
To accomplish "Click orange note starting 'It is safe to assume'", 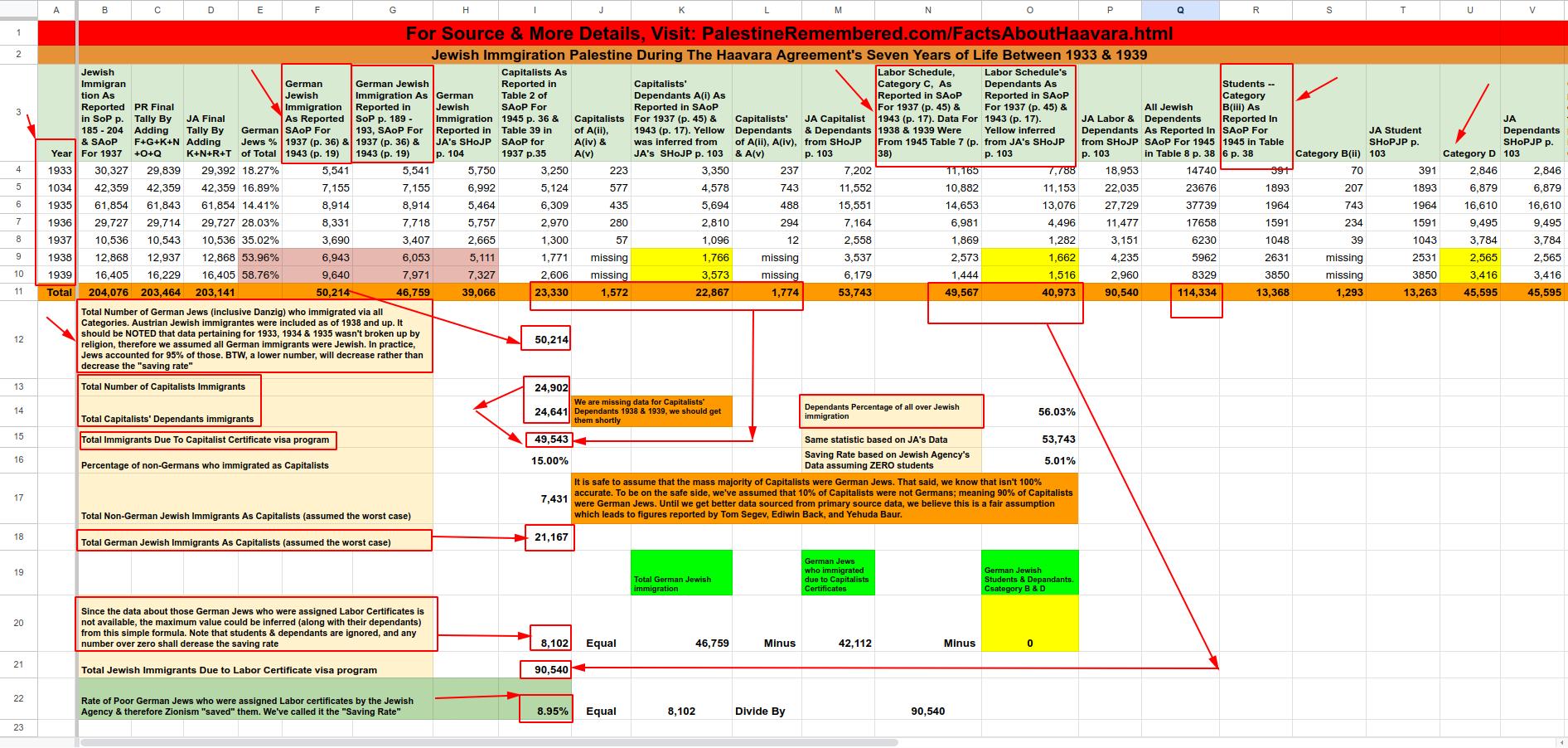I will (x=825, y=498).
